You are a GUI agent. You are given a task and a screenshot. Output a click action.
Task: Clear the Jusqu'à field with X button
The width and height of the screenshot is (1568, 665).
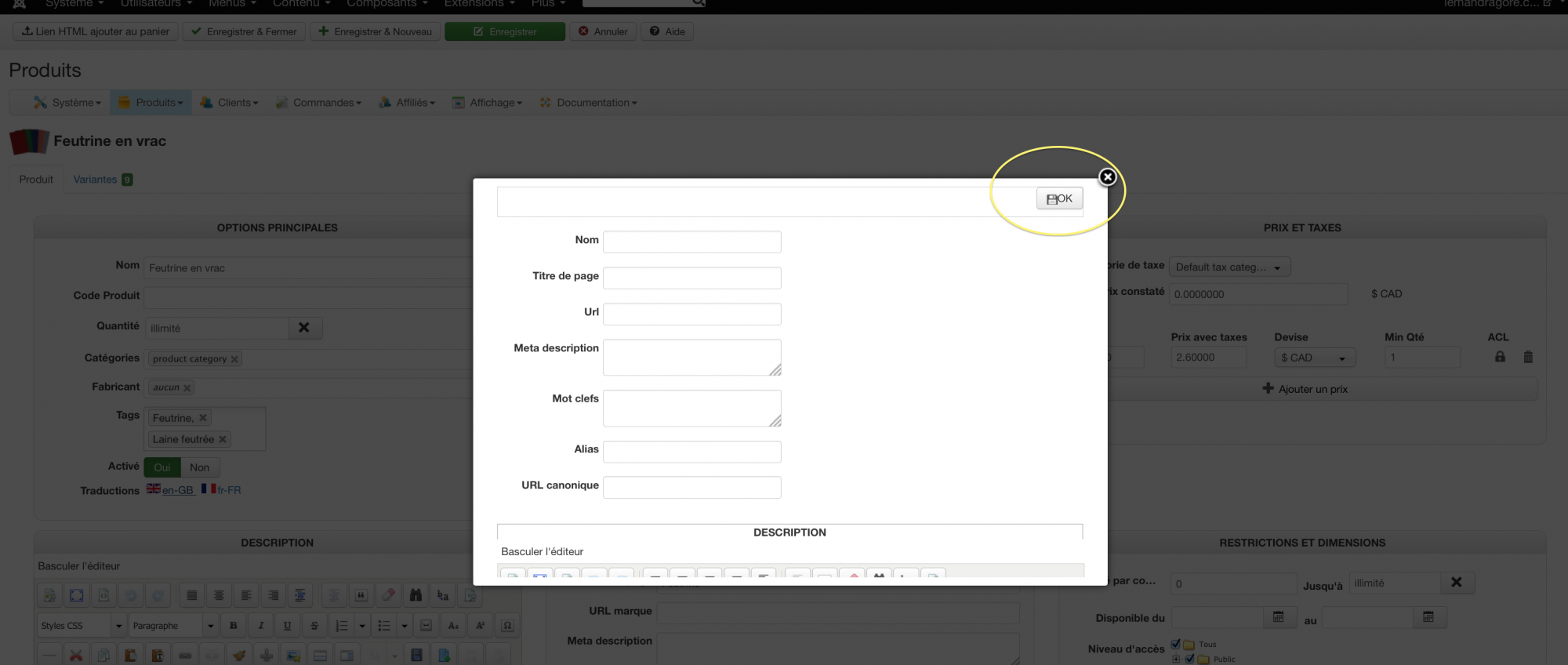click(1457, 583)
